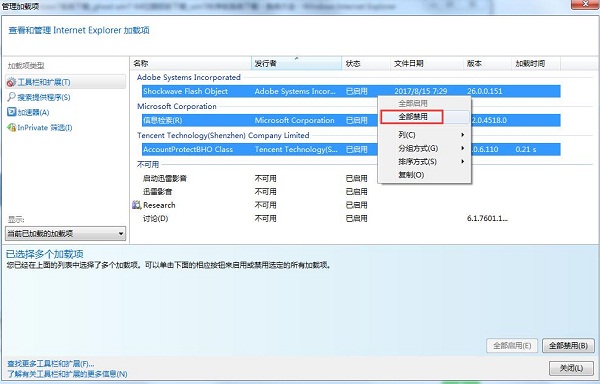
Task: Sort by the 版本 column header
Action: [488, 63]
